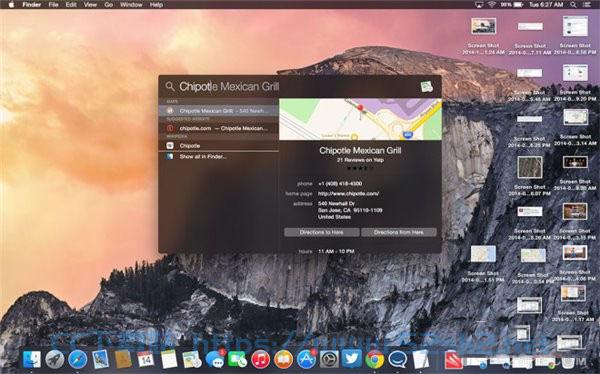Click the red pin on the map preview
The height and width of the screenshot is (374, 600).
(360, 108)
